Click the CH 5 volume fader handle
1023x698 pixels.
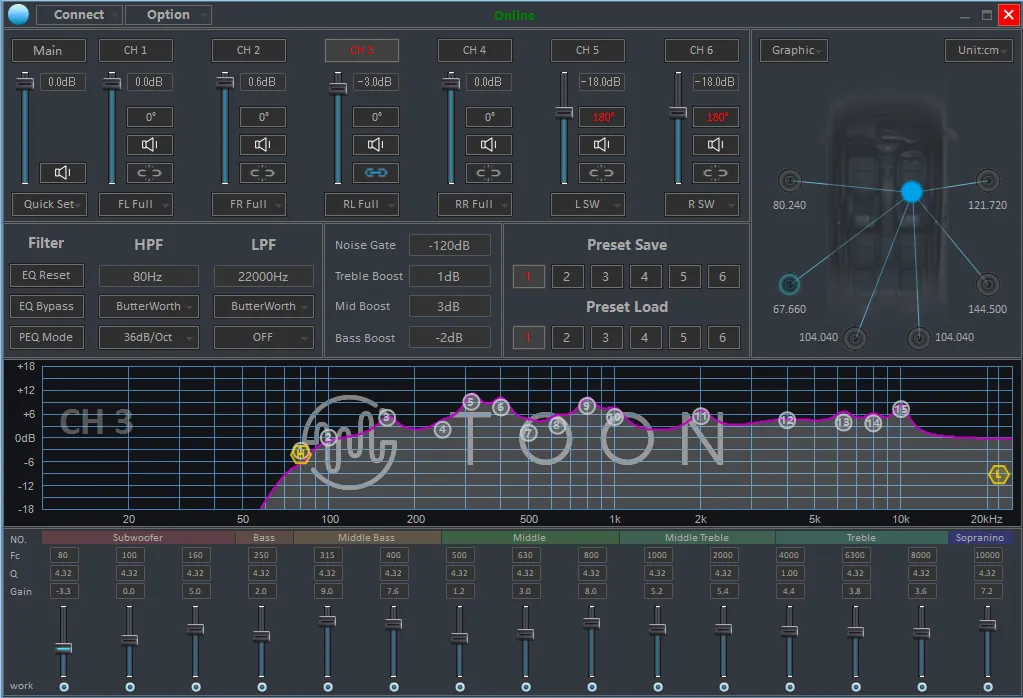564,111
